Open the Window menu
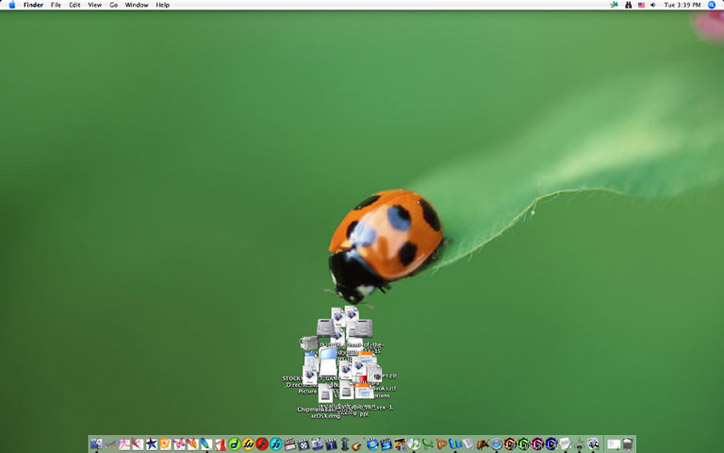The width and height of the screenshot is (724, 453). coord(136,5)
